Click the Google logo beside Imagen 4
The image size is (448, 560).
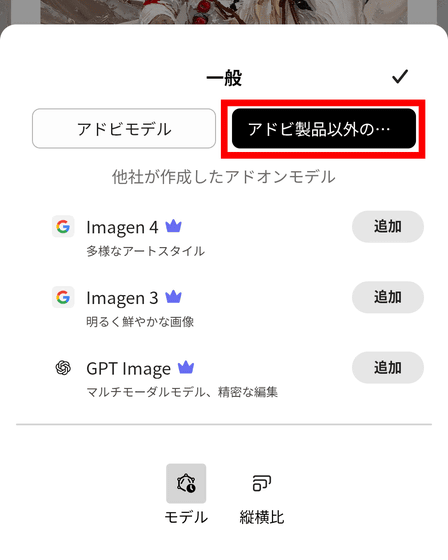[63, 226]
